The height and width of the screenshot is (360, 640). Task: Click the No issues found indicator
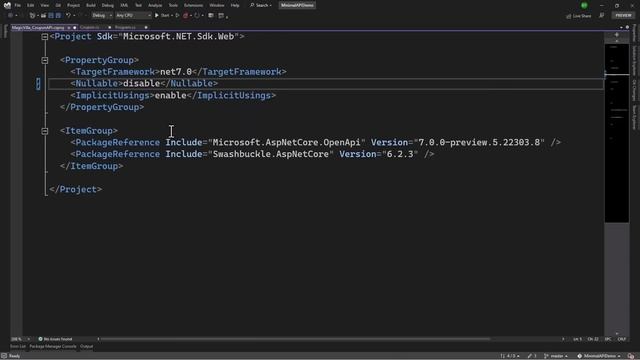55,339
